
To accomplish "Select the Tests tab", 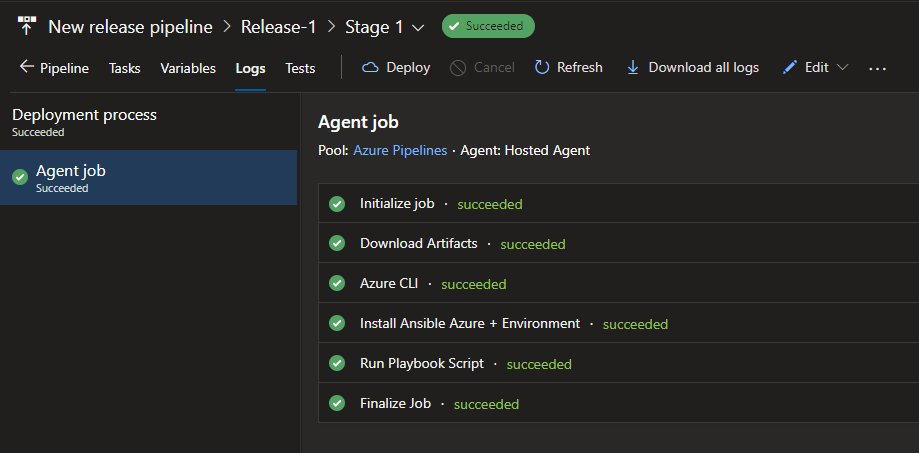I will click(300, 68).
